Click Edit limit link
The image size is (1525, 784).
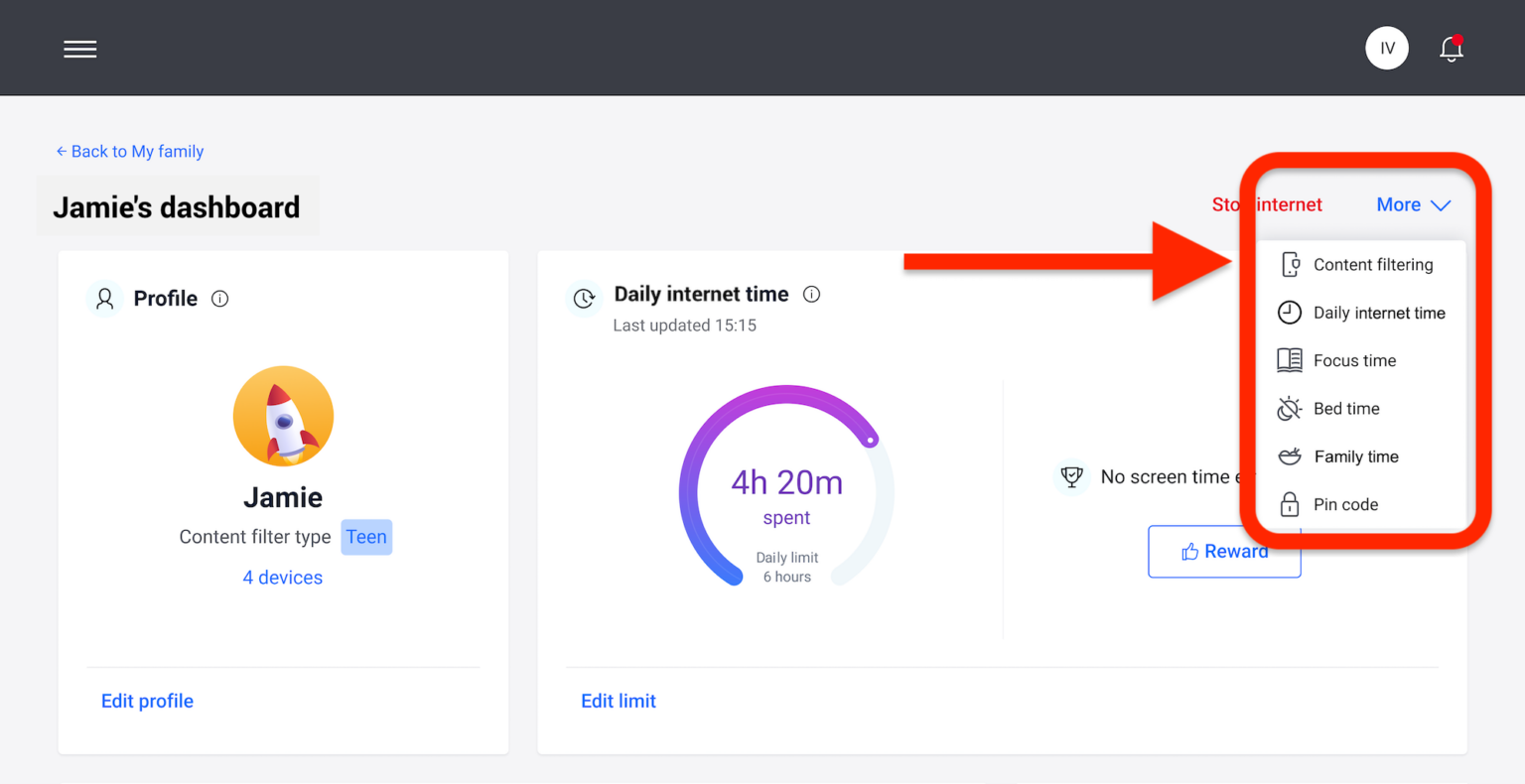(619, 701)
